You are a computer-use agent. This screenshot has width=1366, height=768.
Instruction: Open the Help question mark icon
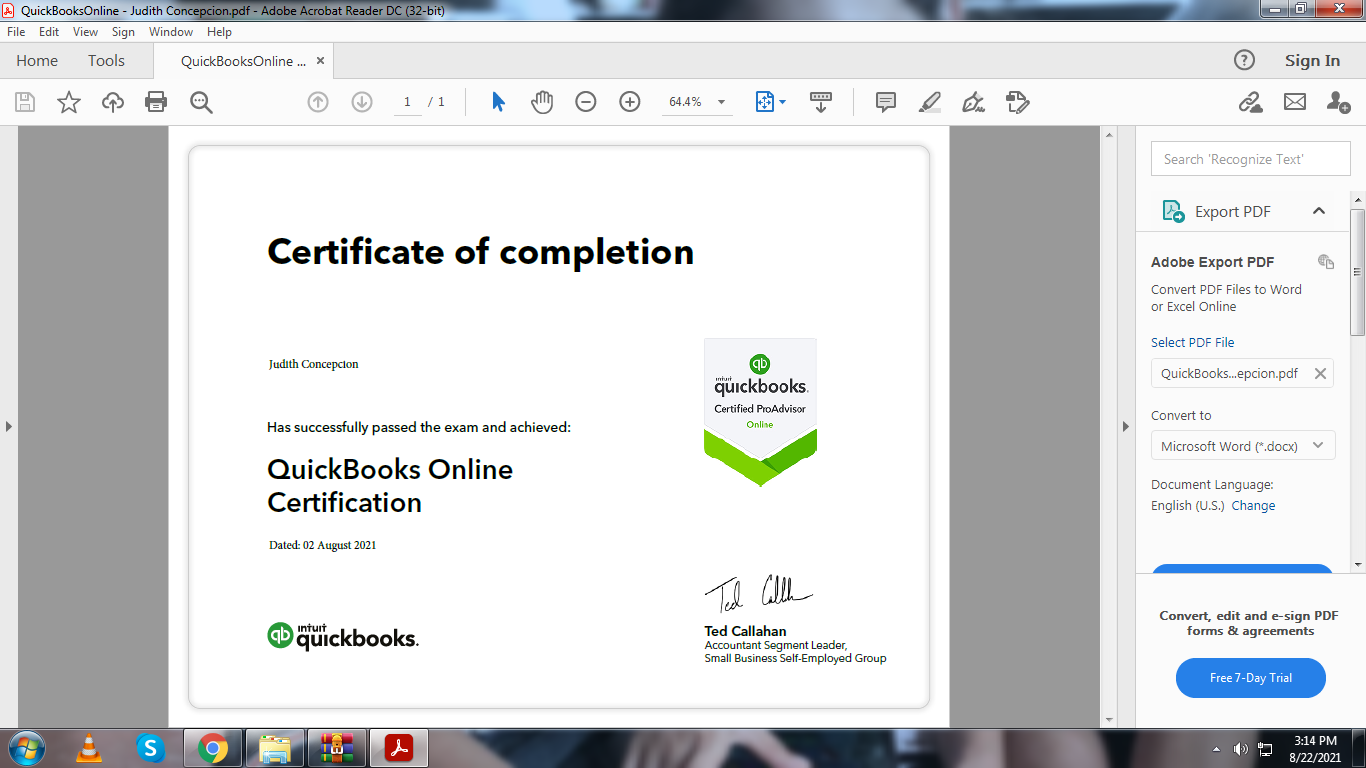pyautogui.click(x=1244, y=60)
